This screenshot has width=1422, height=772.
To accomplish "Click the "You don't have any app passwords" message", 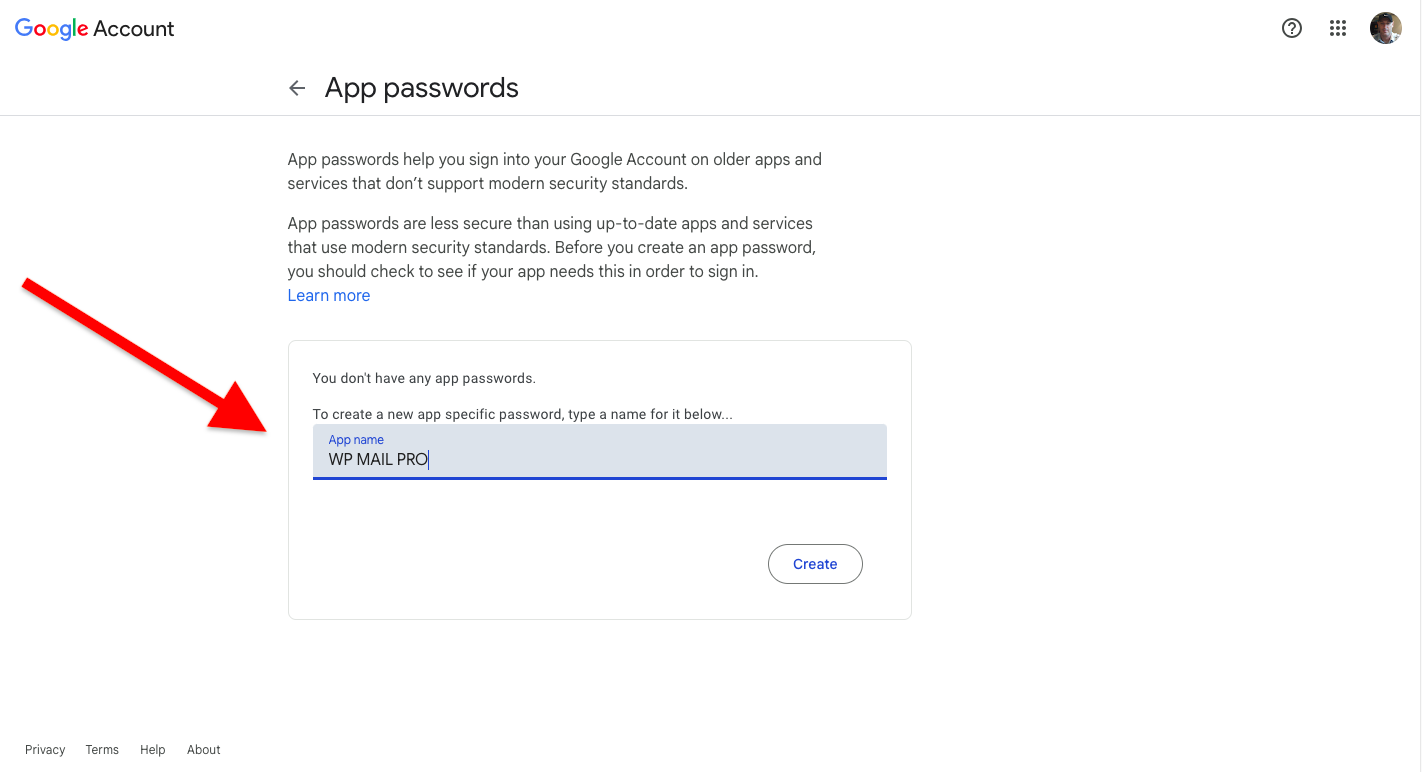I will click(424, 378).
